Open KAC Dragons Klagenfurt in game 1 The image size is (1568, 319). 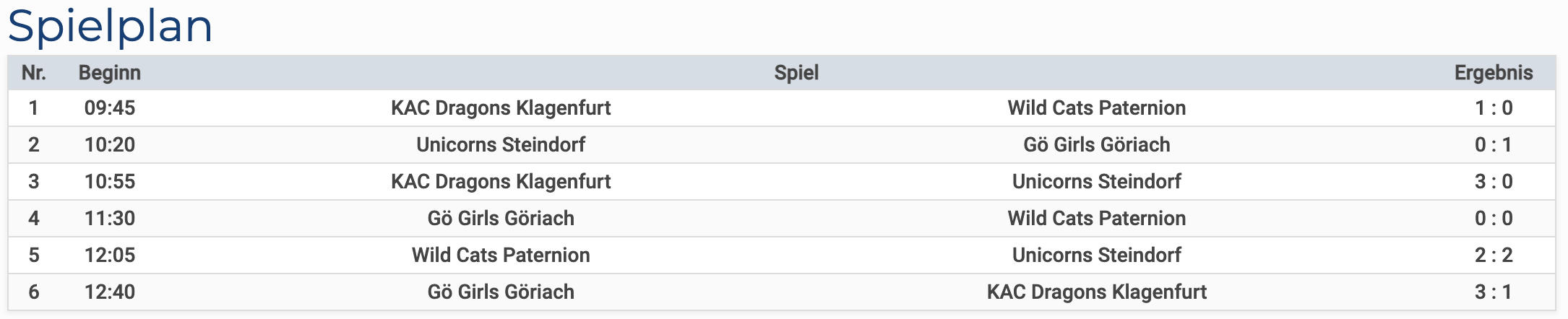click(501, 108)
